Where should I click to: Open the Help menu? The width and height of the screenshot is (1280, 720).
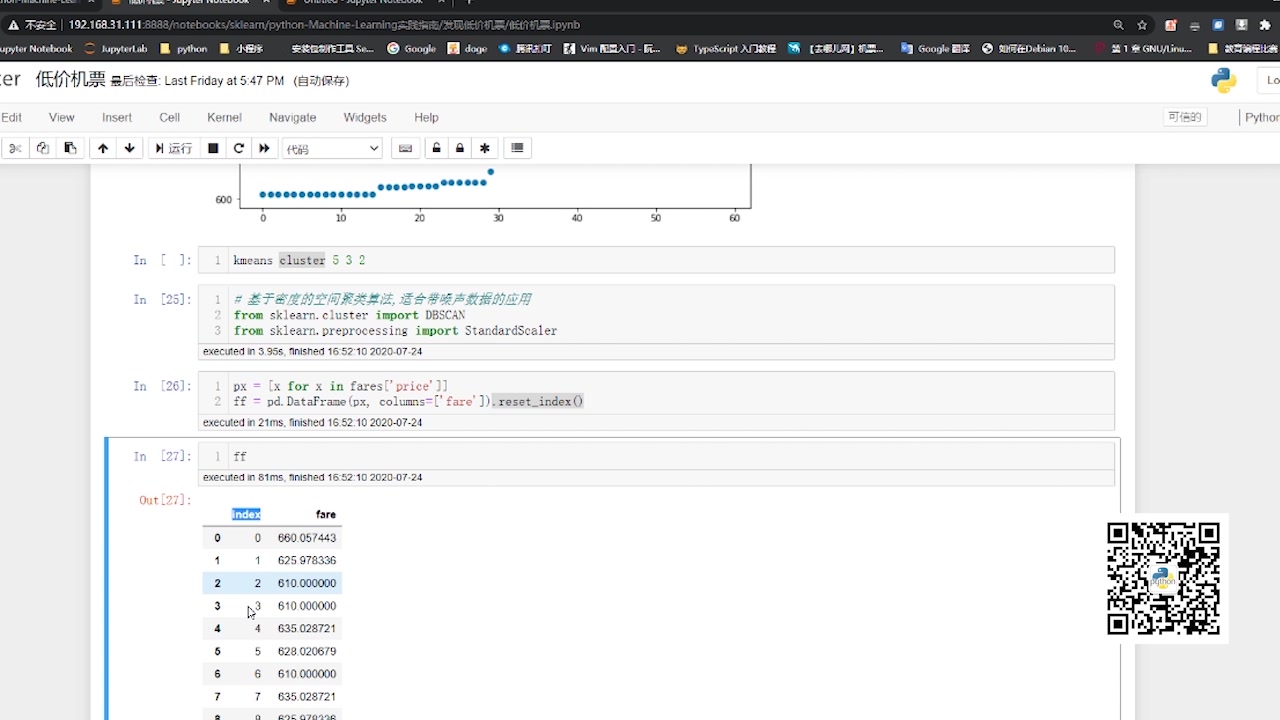[x=427, y=117]
